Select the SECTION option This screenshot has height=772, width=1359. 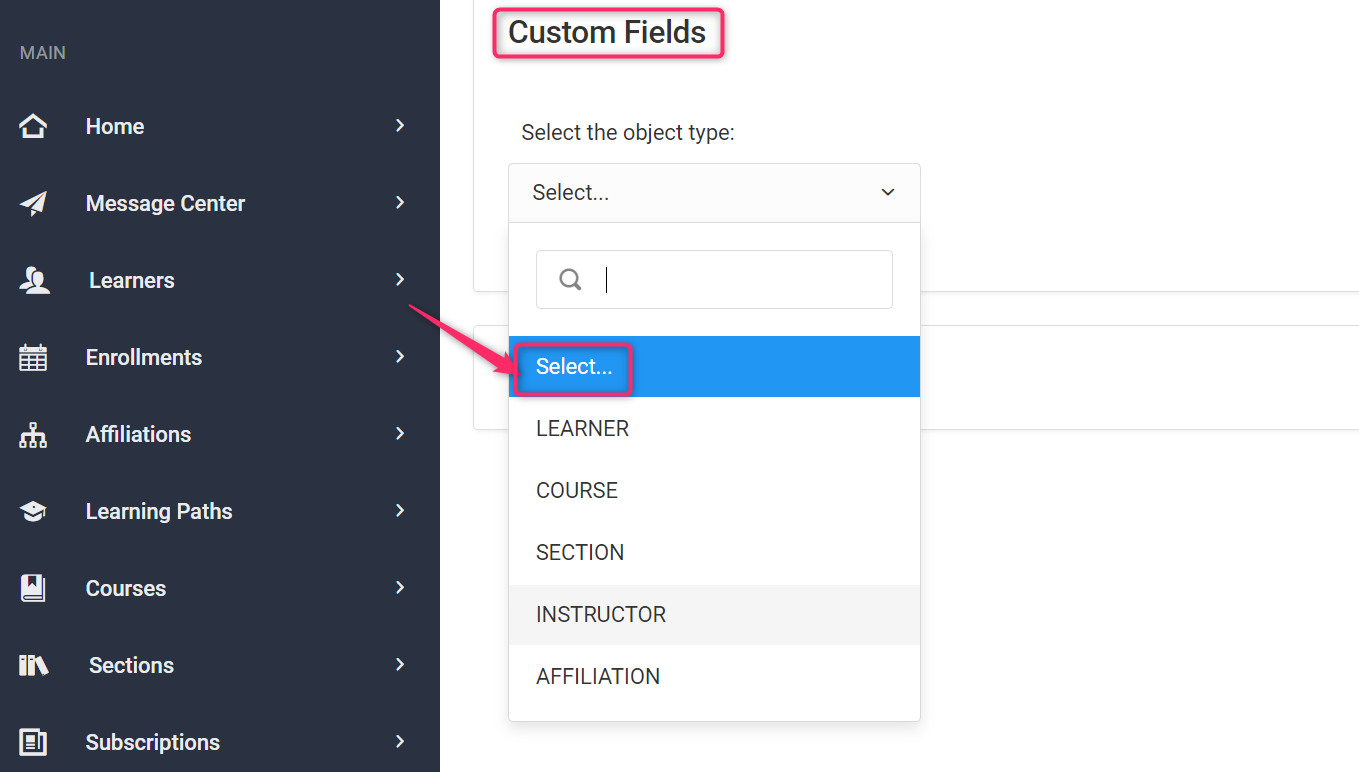coord(580,552)
